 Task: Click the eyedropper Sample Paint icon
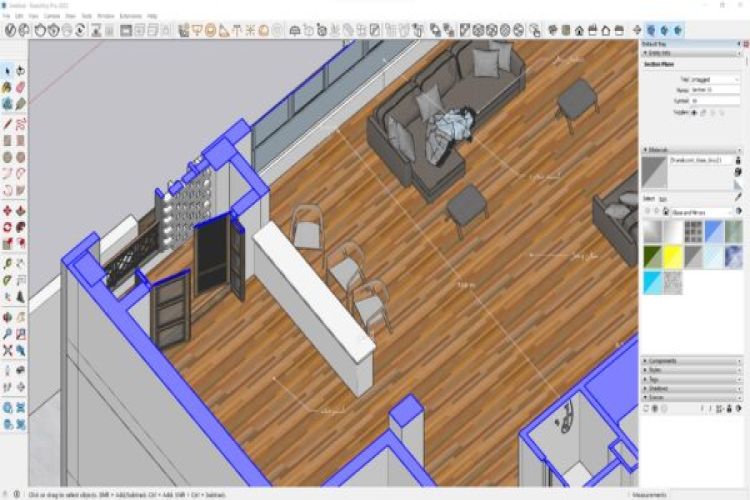[738, 198]
